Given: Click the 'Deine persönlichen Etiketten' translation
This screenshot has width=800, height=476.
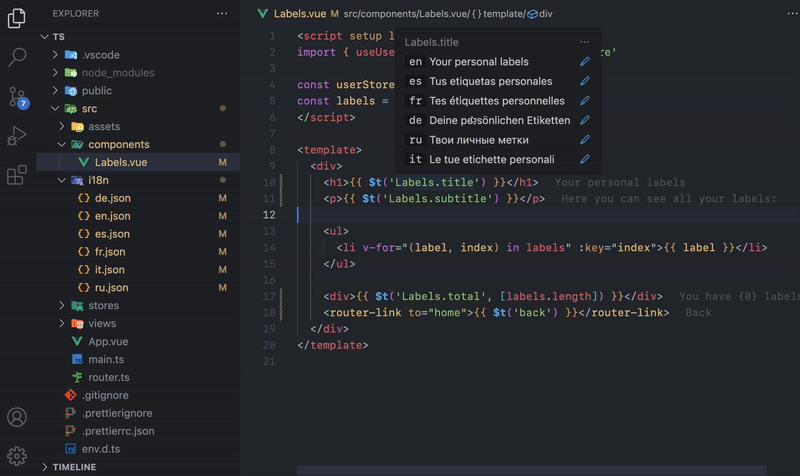Looking at the screenshot, I should (x=499, y=120).
